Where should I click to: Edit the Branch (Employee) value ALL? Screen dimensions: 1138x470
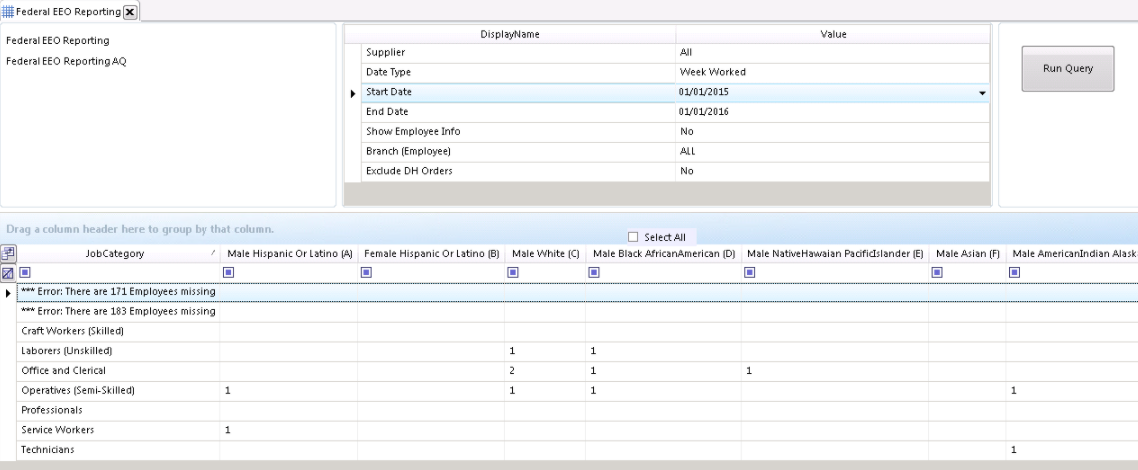[832, 152]
